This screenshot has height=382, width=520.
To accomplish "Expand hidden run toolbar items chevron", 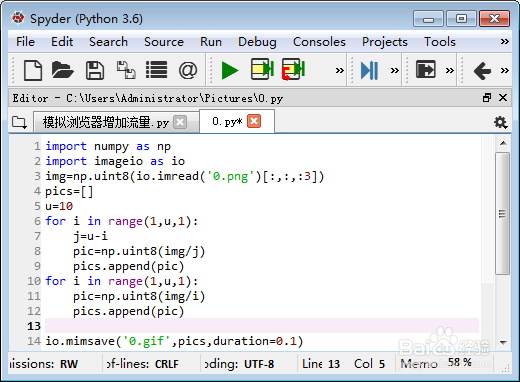I will [339, 70].
